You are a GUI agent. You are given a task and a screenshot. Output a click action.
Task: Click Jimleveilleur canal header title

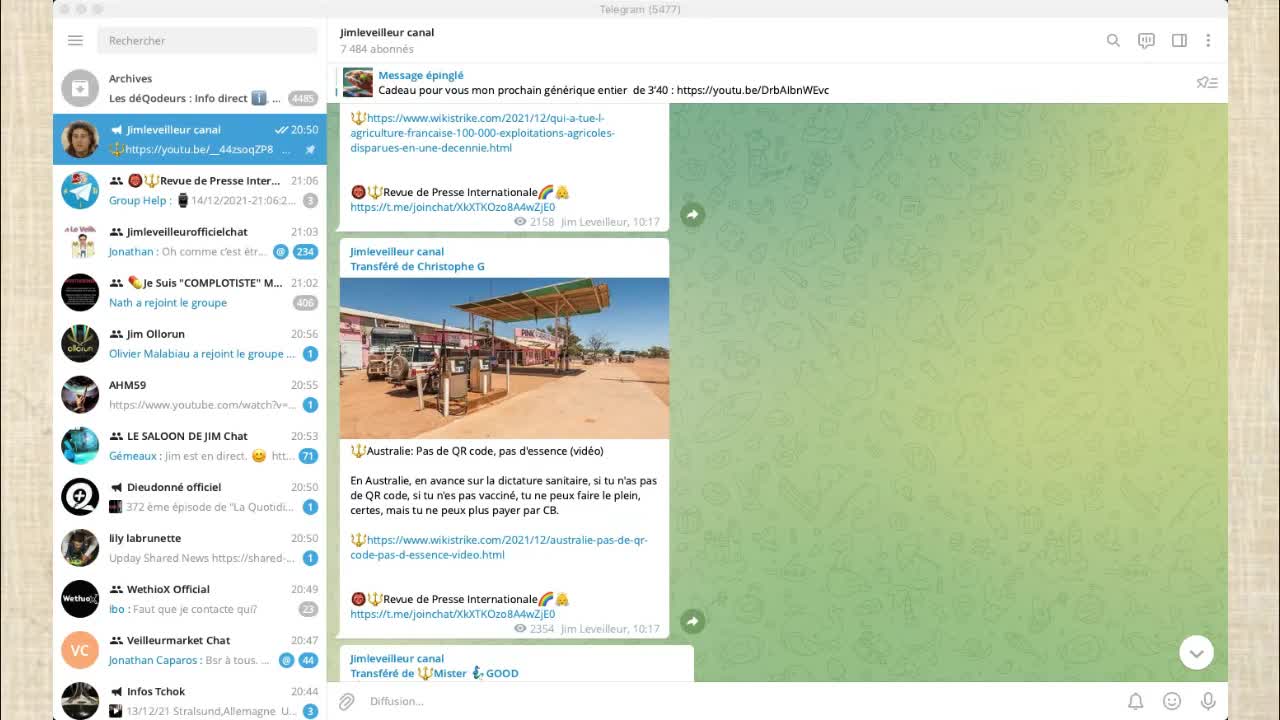point(387,32)
